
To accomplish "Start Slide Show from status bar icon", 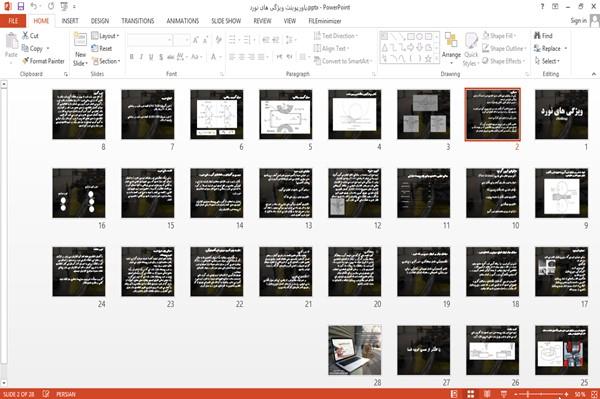I will pyautogui.click(x=504, y=394).
